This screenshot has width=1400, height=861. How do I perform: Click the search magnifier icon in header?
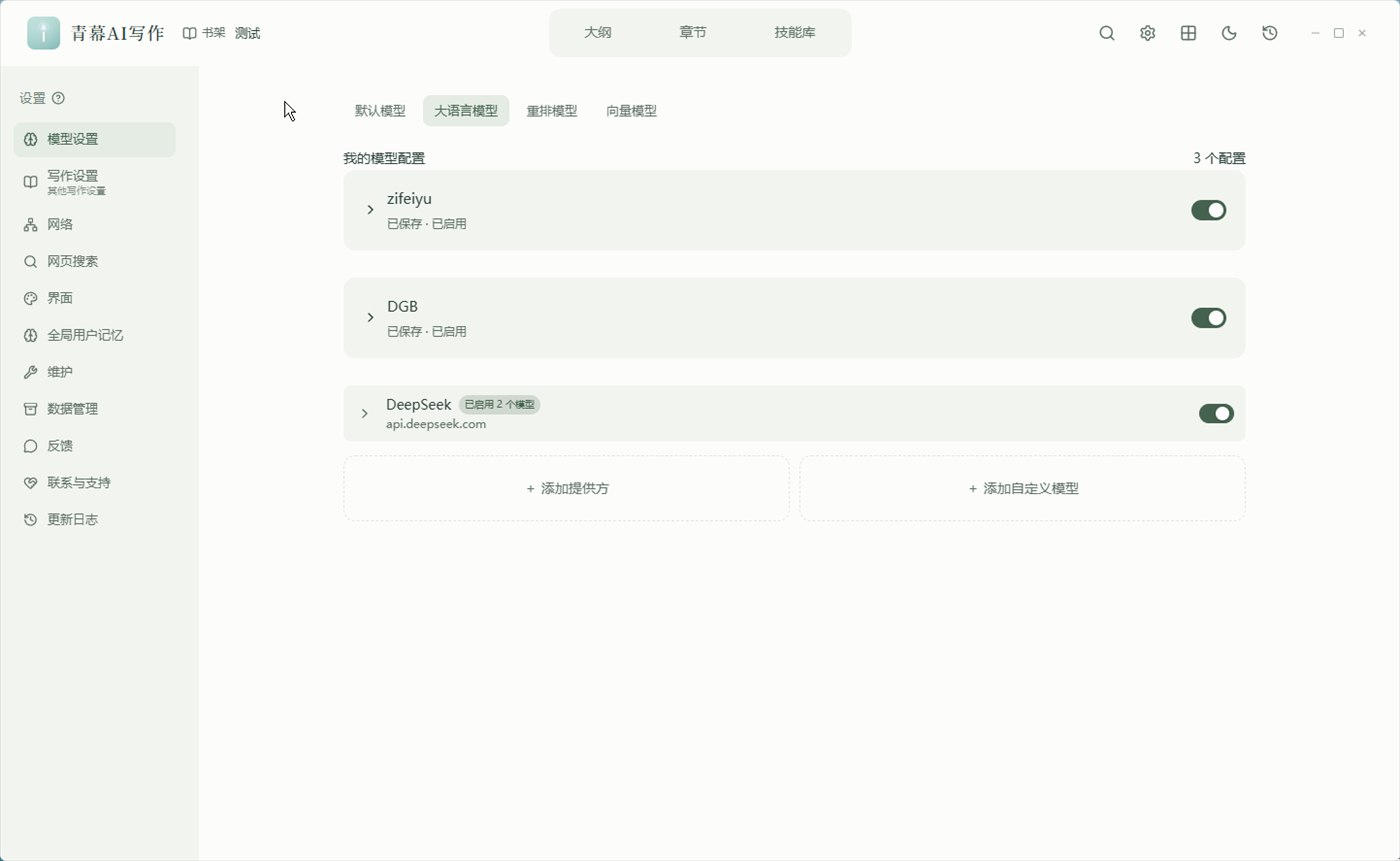pos(1107,33)
